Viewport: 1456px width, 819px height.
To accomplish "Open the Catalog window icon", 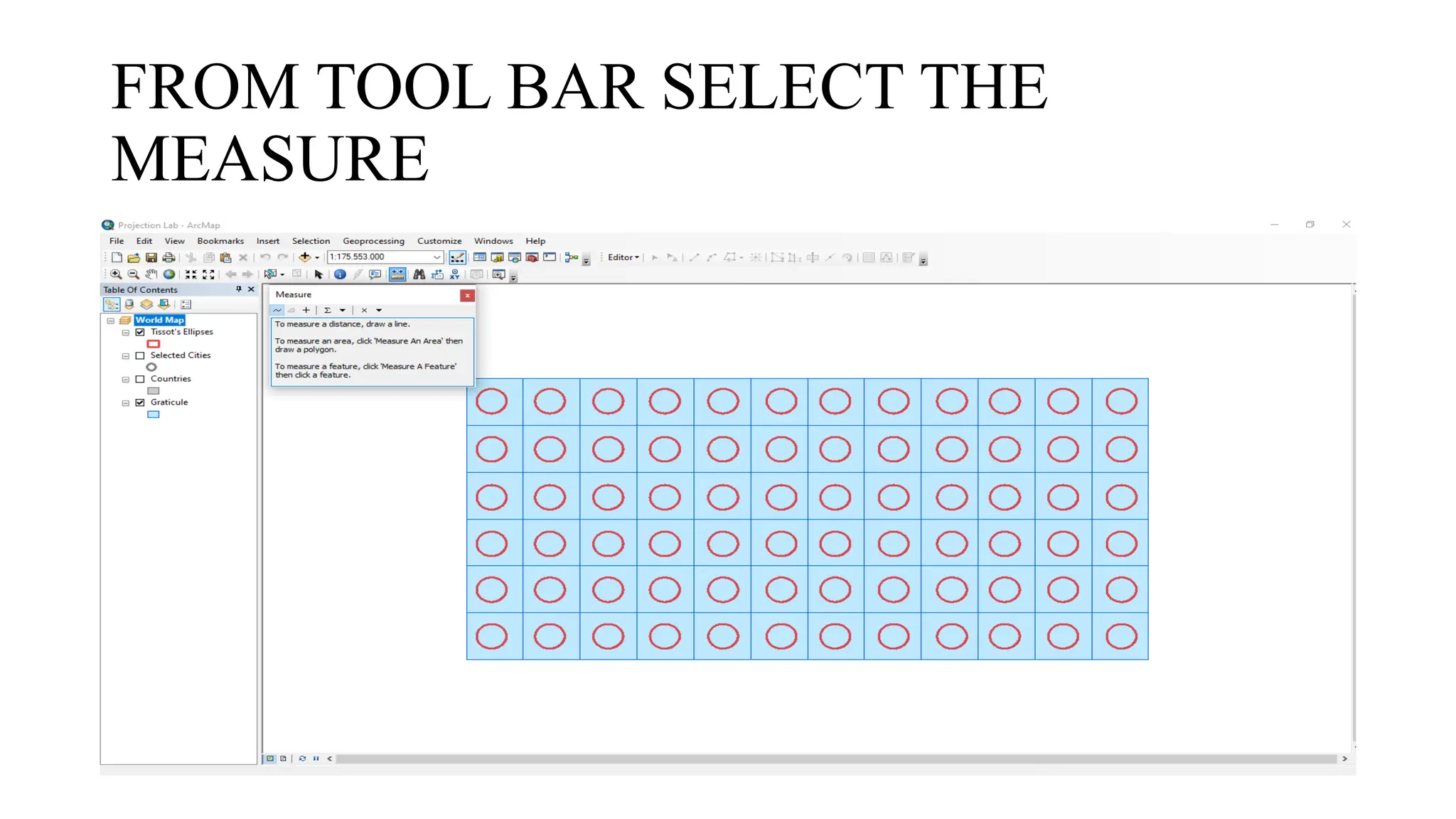I will point(498,257).
